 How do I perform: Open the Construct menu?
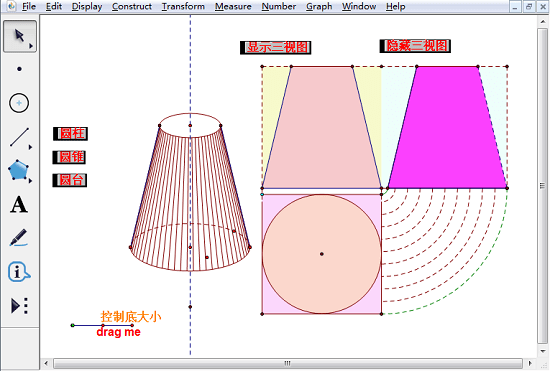132,6
